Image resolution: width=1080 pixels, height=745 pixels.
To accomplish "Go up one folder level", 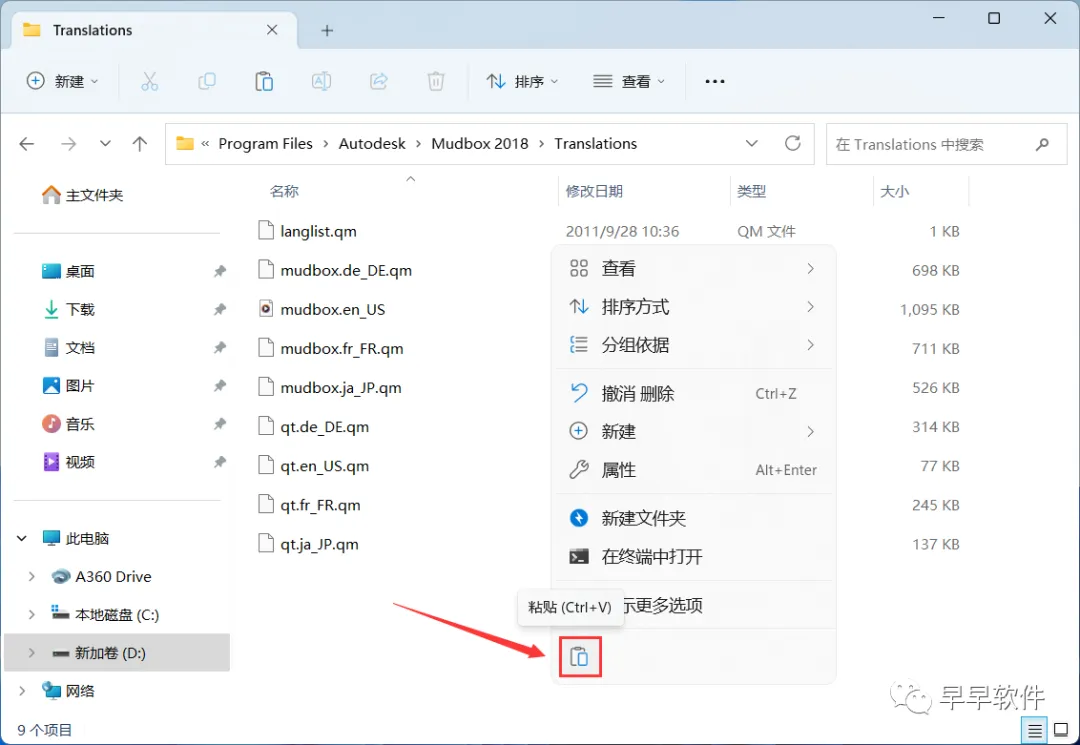I will tap(140, 144).
